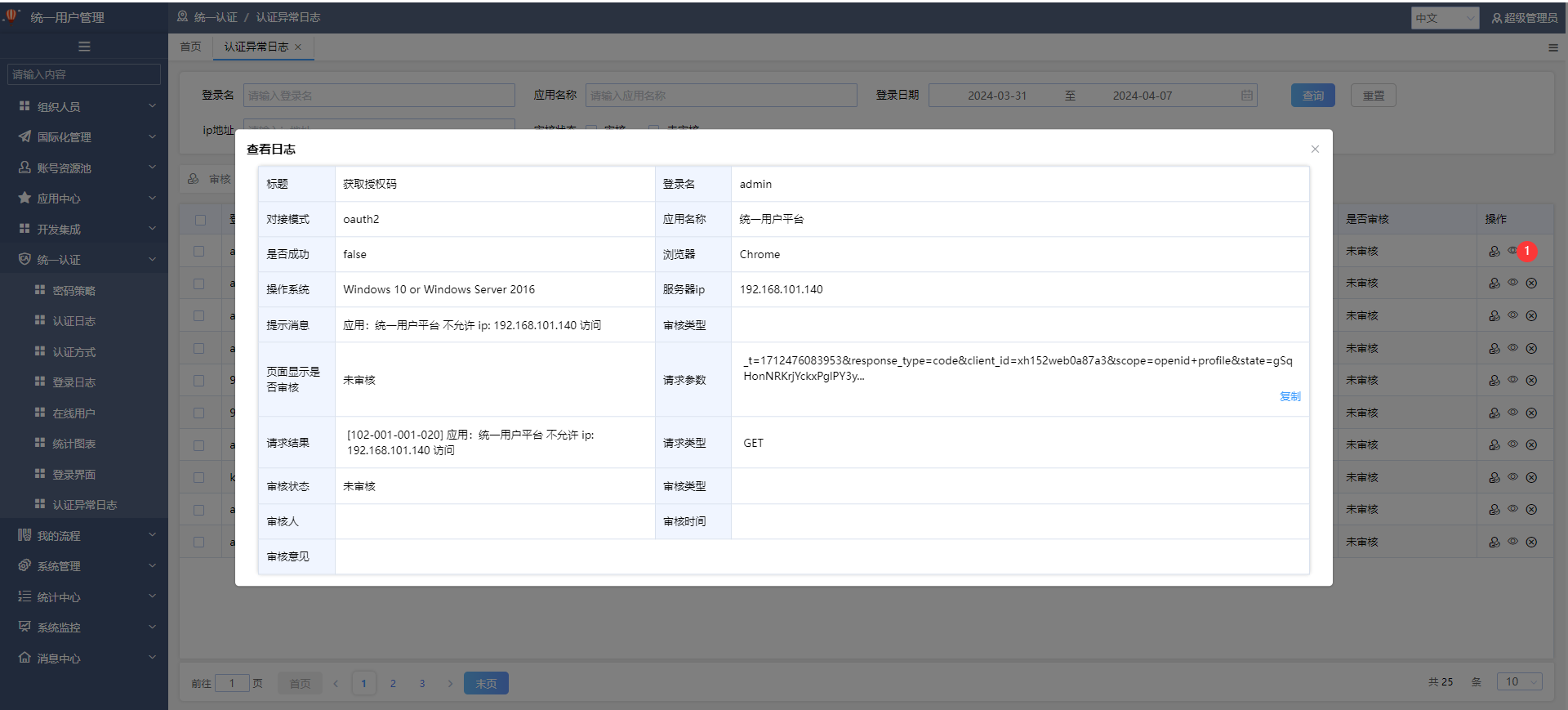
Task: Click the eye view icon in first row
Action: click(1512, 250)
